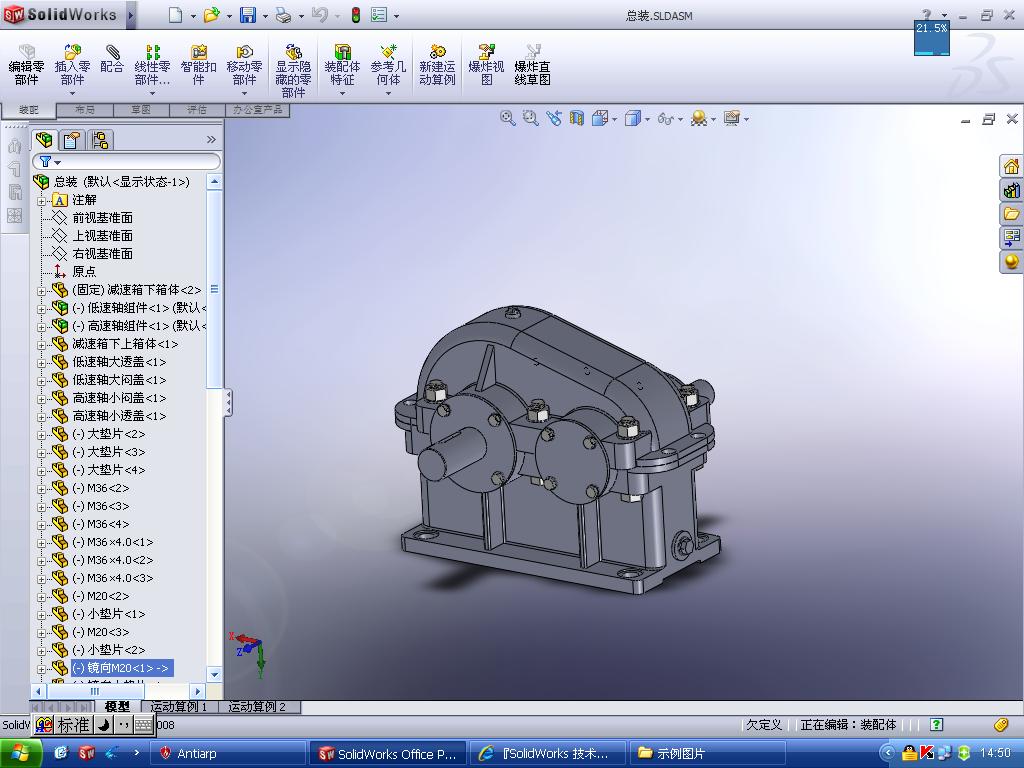This screenshot has width=1024, height=768.
Task: Switch to the 草图 (Sketch) tab
Action: click(141, 110)
